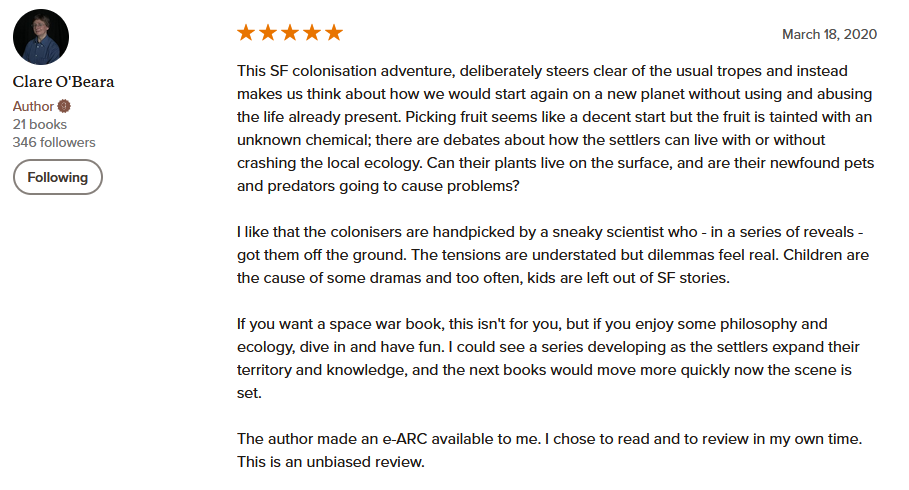Click the brown author badge icon

64,106
